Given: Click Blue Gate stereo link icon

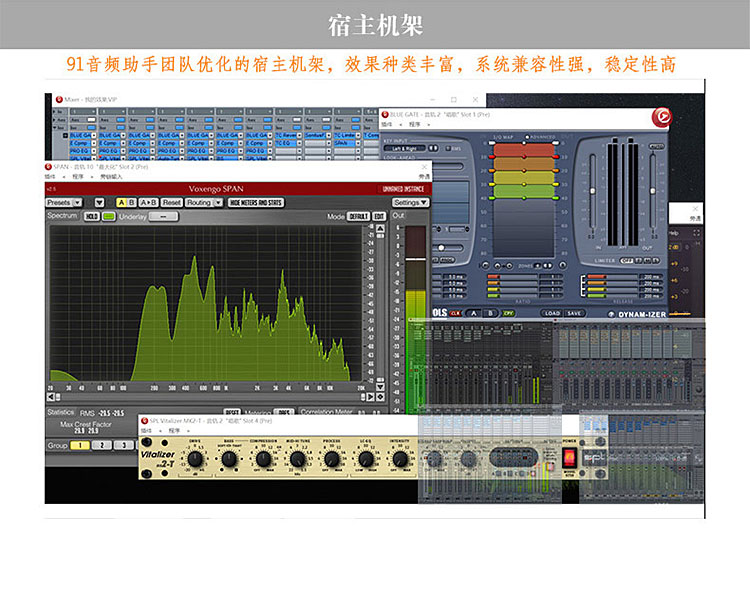Looking at the screenshot, I should pyautogui.click(x=433, y=148).
